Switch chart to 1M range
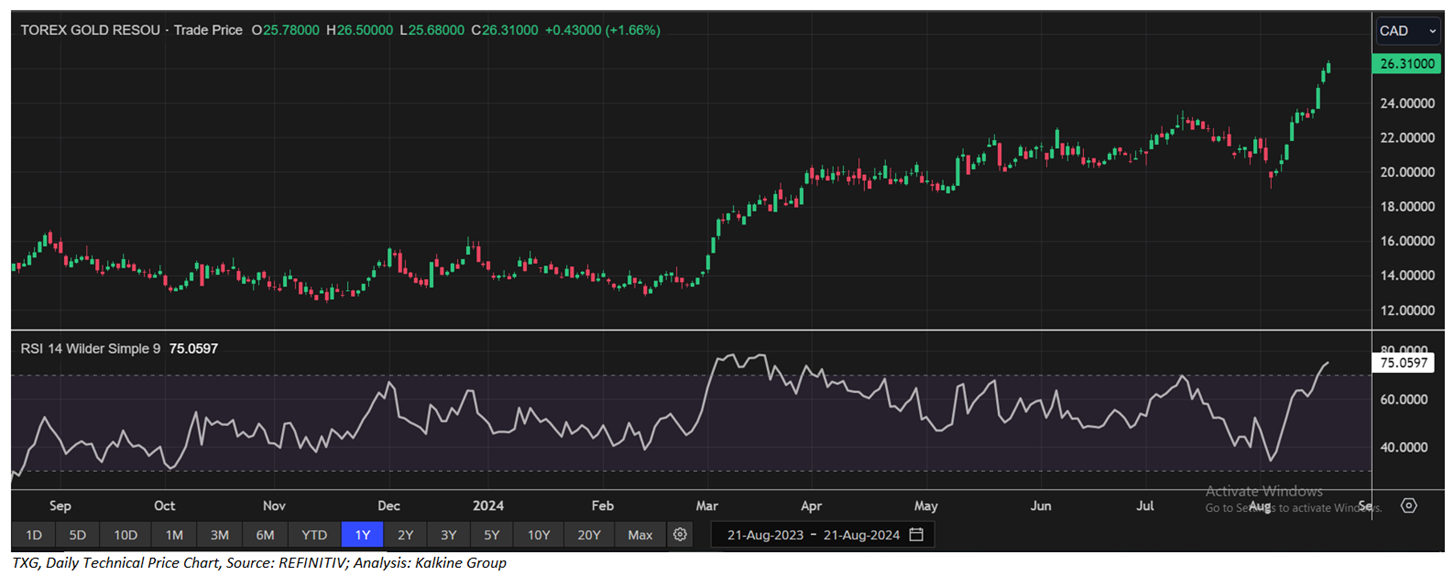The height and width of the screenshot is (576, 1454). (174, 535)
